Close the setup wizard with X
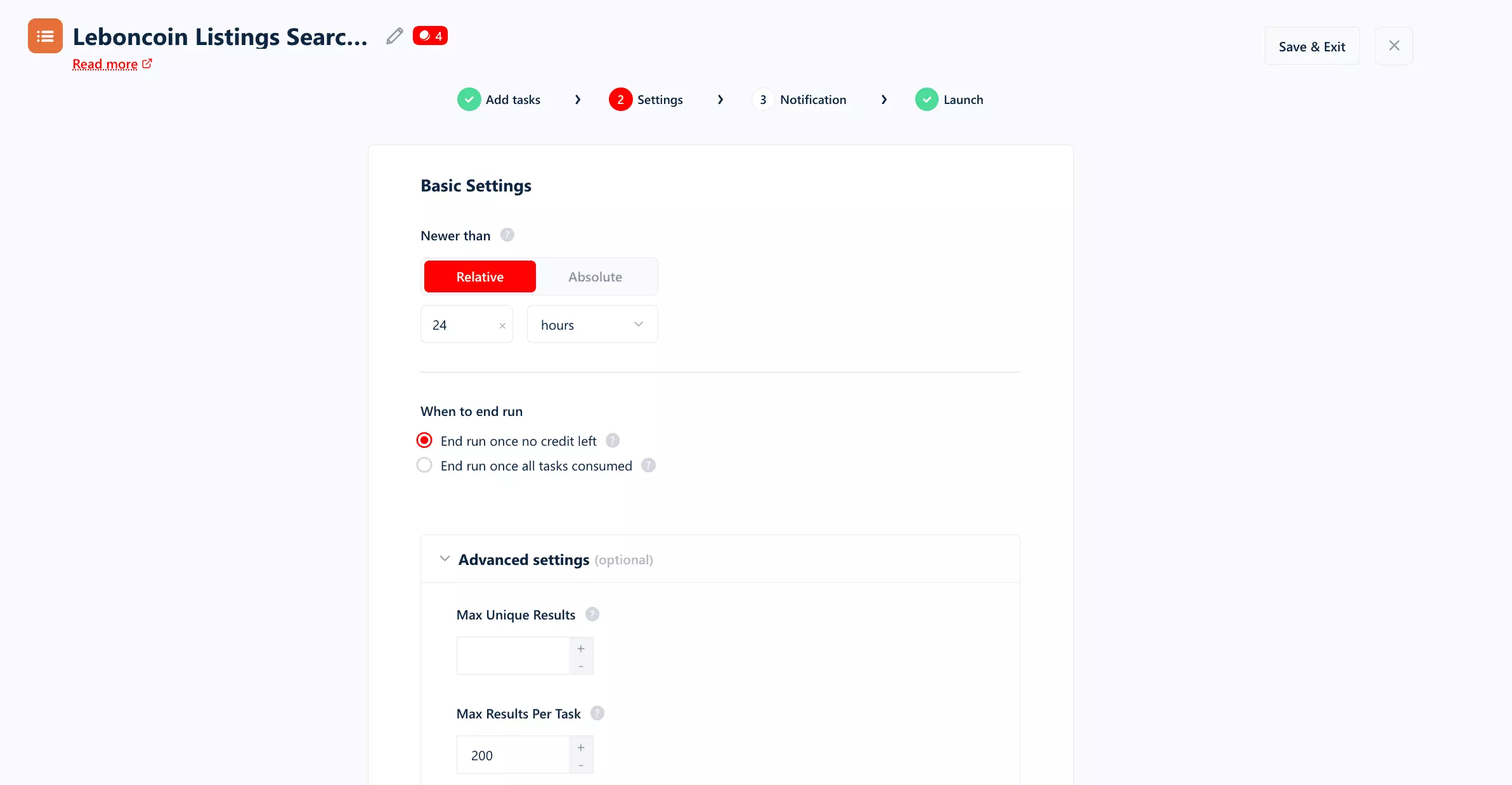 pyautogui.click(x=1393, y=46)
